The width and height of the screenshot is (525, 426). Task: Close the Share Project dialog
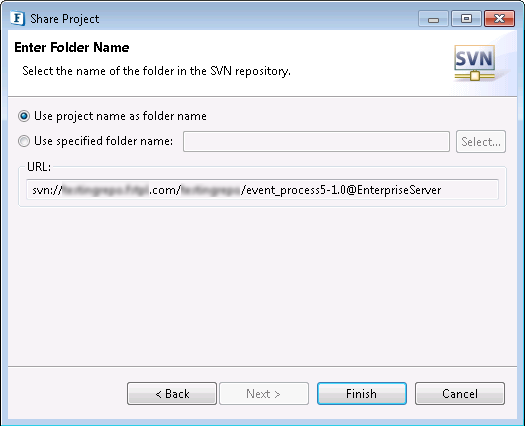(499, 19)
